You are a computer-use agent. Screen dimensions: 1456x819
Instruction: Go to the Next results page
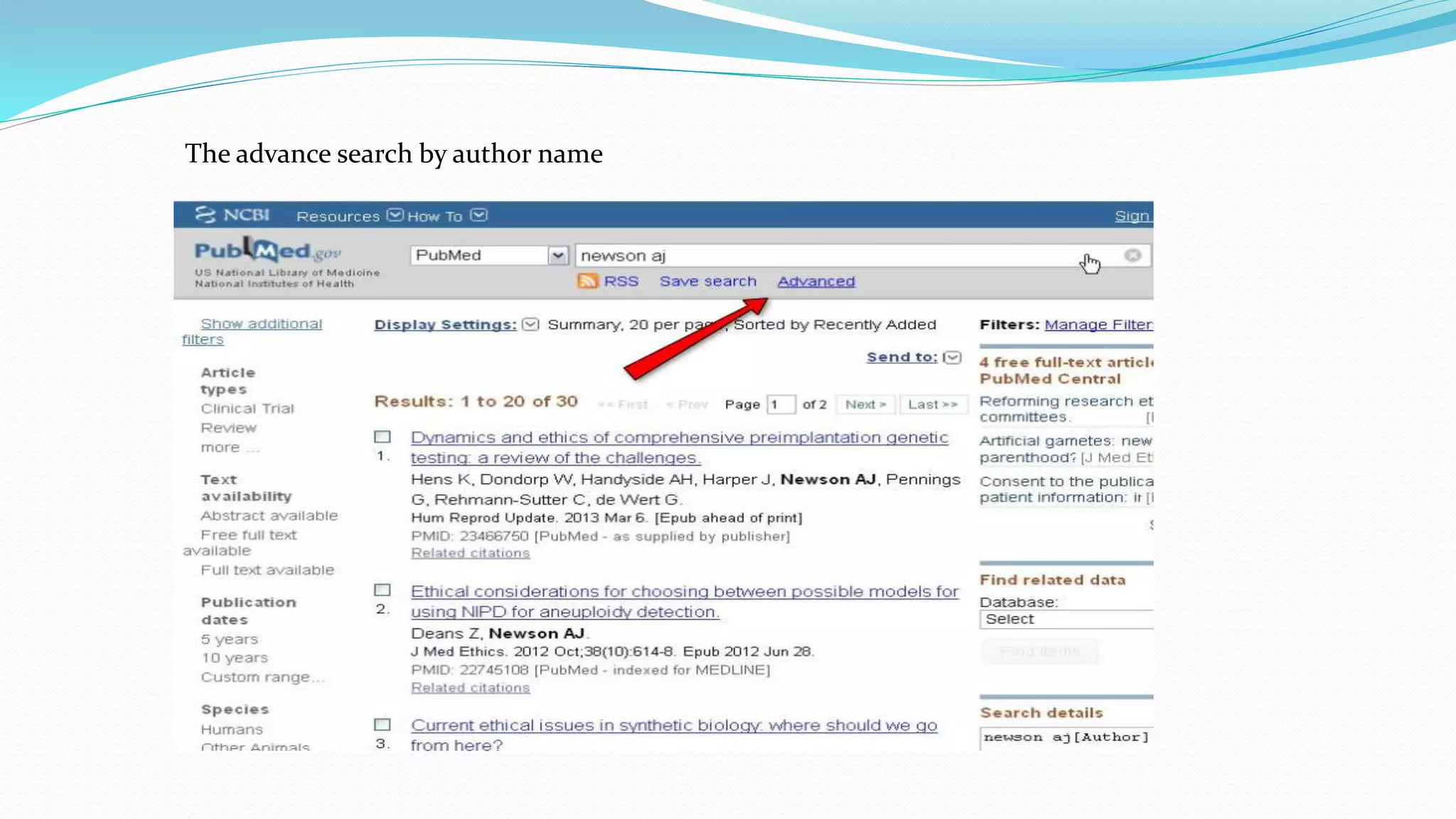coord(866,405)
